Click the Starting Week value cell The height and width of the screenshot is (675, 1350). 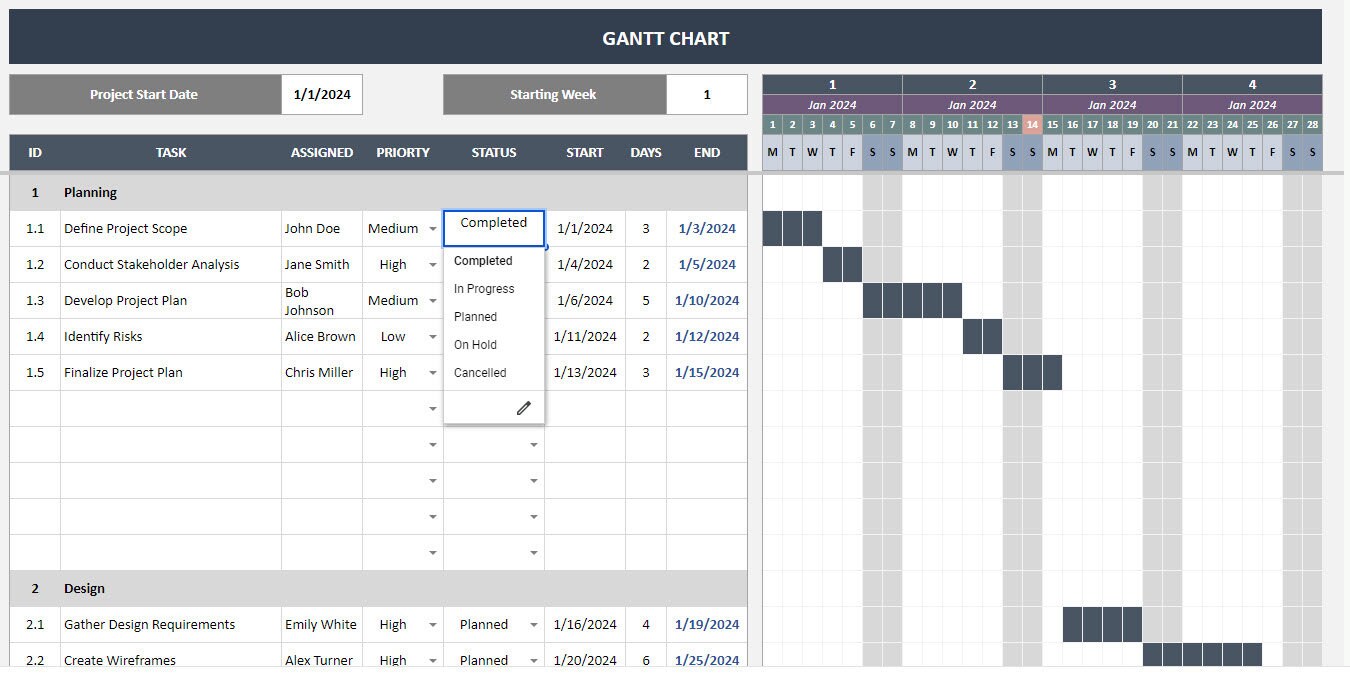pyautogui.click(x=707, y=95)
